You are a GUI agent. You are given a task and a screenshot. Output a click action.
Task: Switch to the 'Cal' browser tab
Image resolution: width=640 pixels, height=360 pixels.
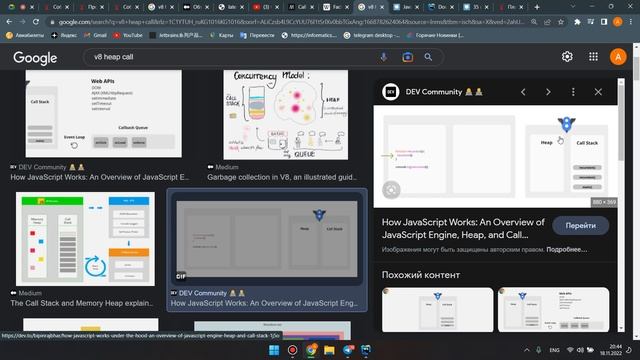pos(297,7)
